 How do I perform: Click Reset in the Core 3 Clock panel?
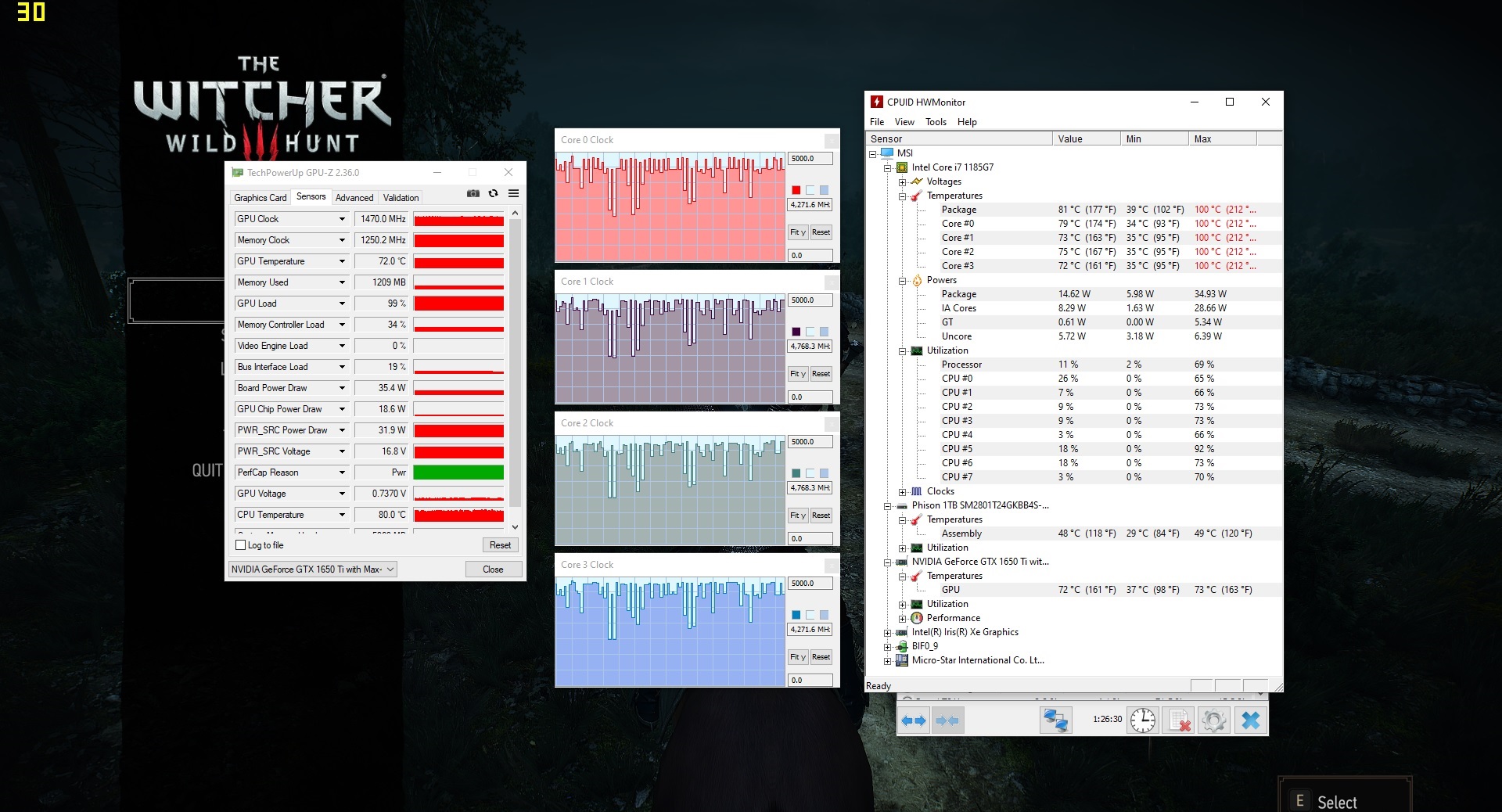(x=821, y=657)
